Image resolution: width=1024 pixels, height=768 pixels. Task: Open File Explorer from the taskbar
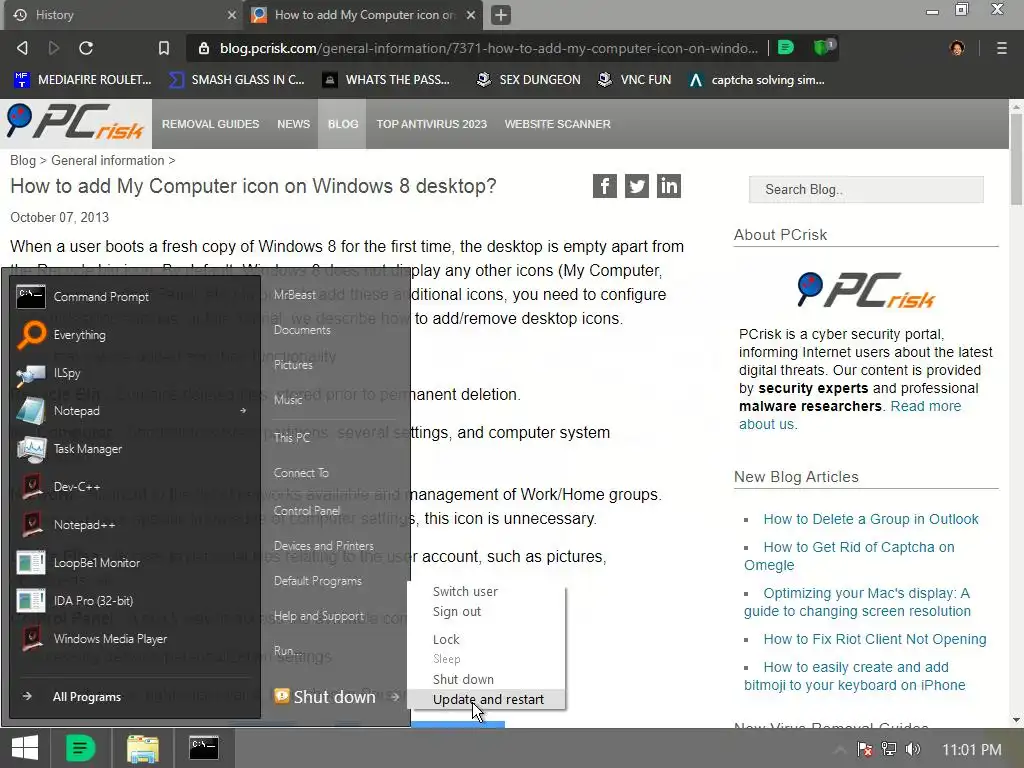[142, 748]
